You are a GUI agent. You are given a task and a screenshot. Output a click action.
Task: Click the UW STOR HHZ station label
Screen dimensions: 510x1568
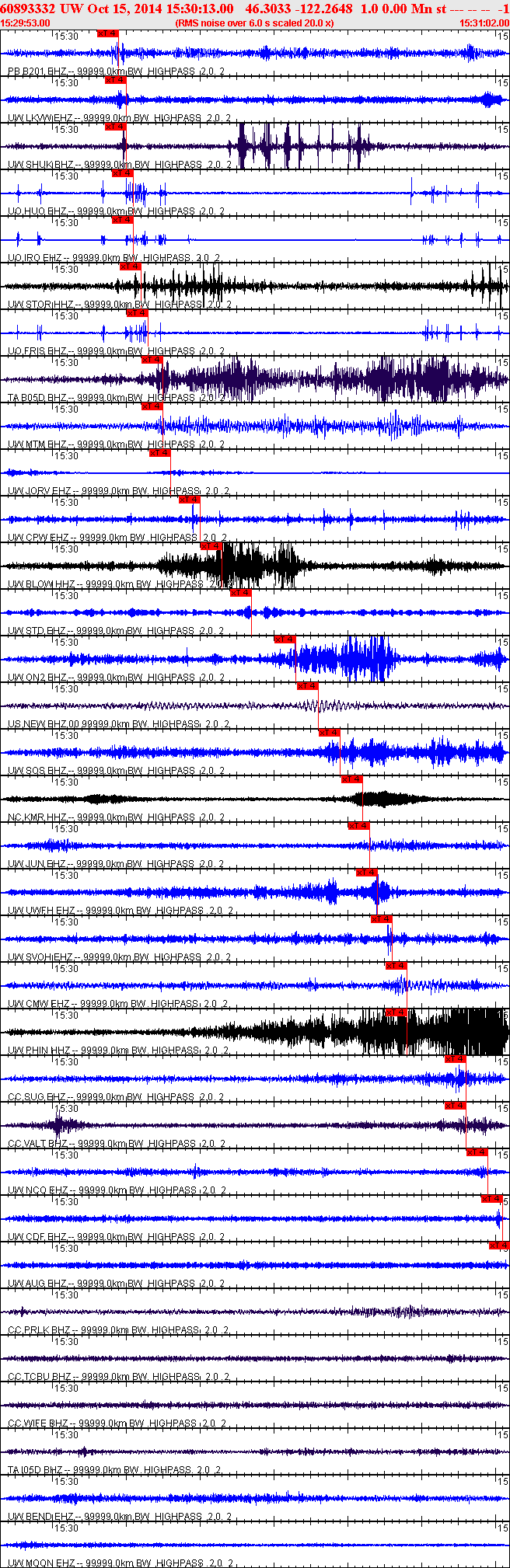pos(41,305)
